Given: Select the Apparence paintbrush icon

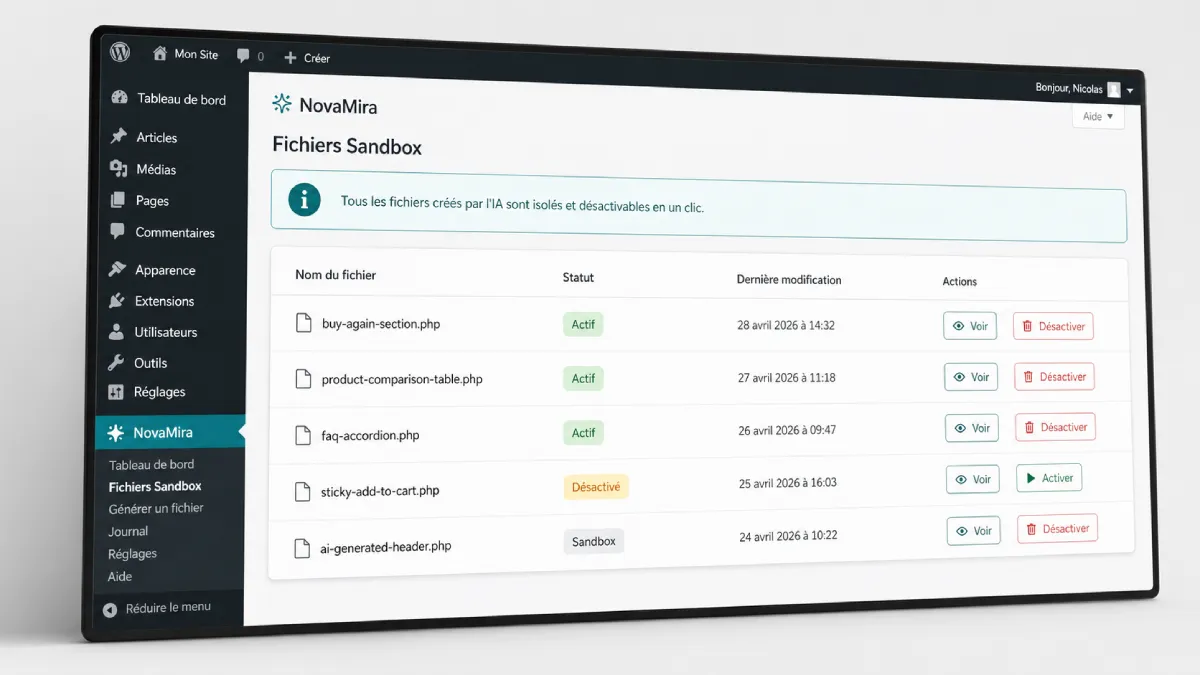Looking at the screenshot, I should [x=116, y=269].
